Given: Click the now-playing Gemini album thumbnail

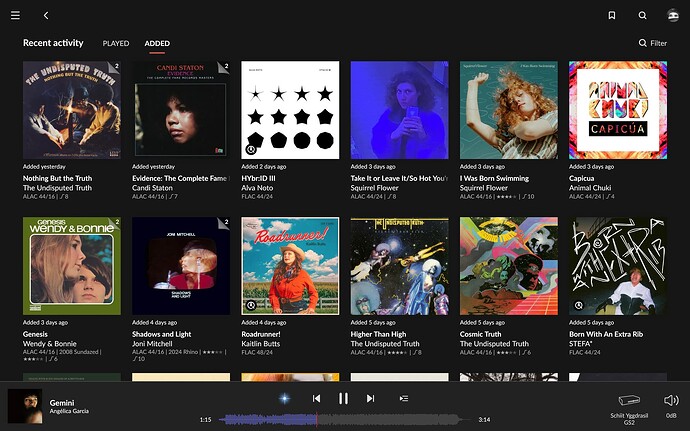Looking at the screenshot, I should tap(25, 406).
